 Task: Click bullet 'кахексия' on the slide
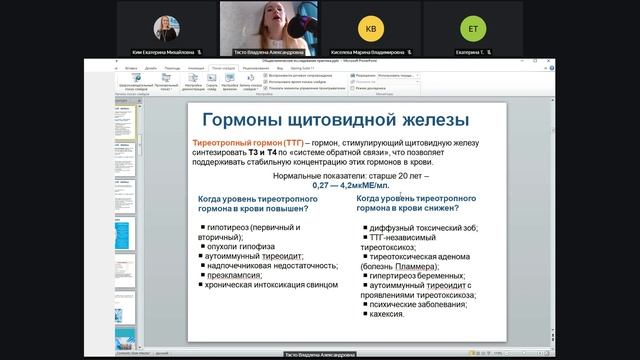click(387, 314)
